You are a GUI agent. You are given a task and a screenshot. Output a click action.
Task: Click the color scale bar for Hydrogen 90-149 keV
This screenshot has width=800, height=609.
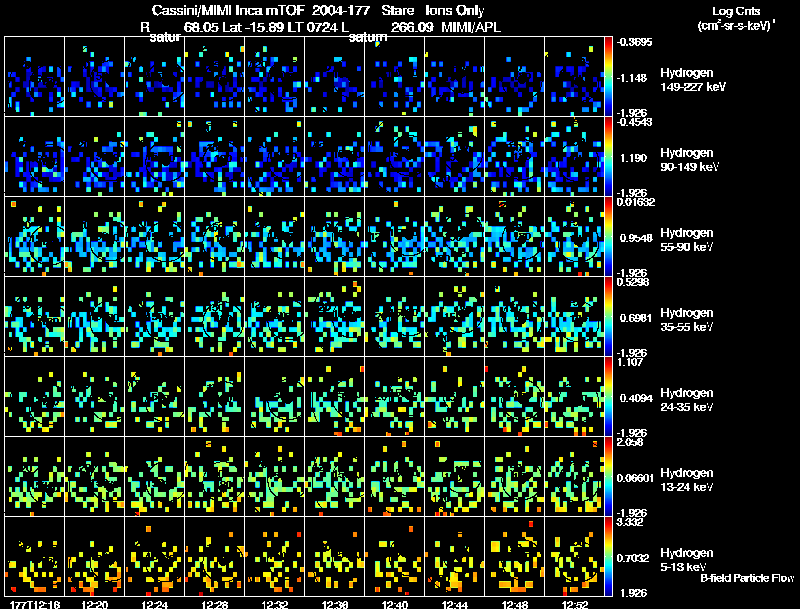(x=608, y=157)
